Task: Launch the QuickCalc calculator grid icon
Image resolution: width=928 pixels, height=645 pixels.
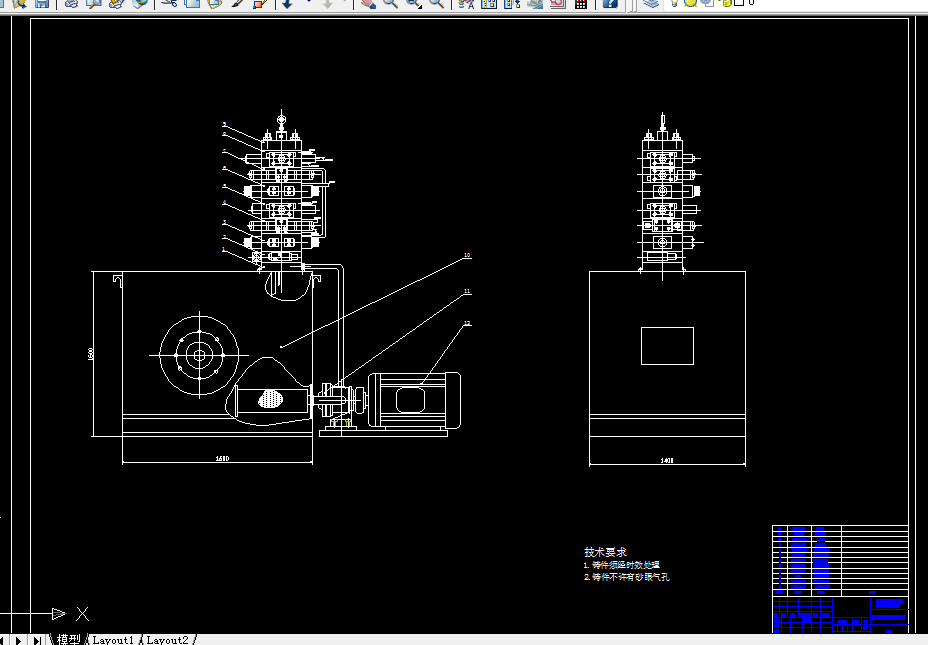Action: coord(581,3)
